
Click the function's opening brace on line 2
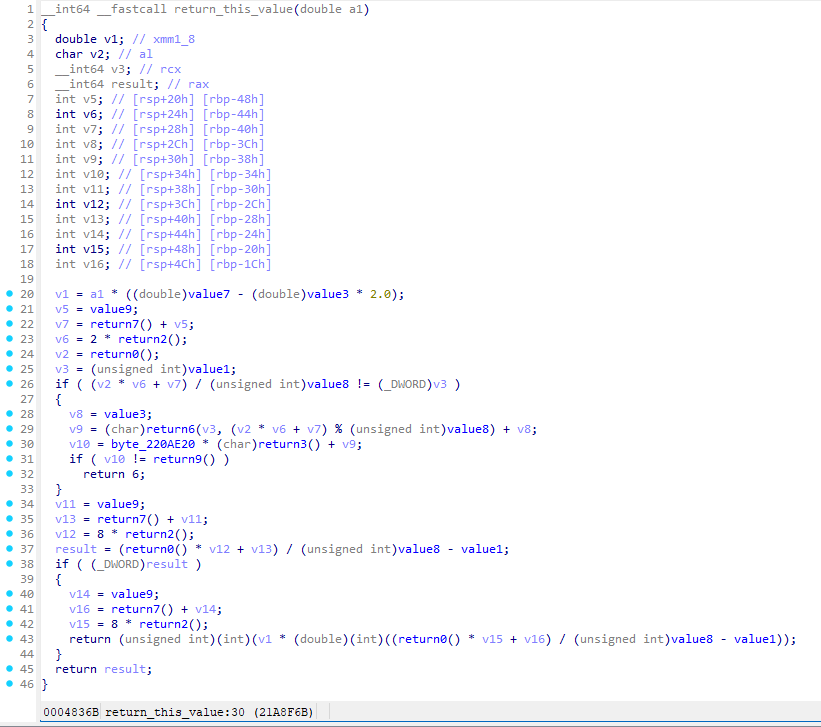45,24
